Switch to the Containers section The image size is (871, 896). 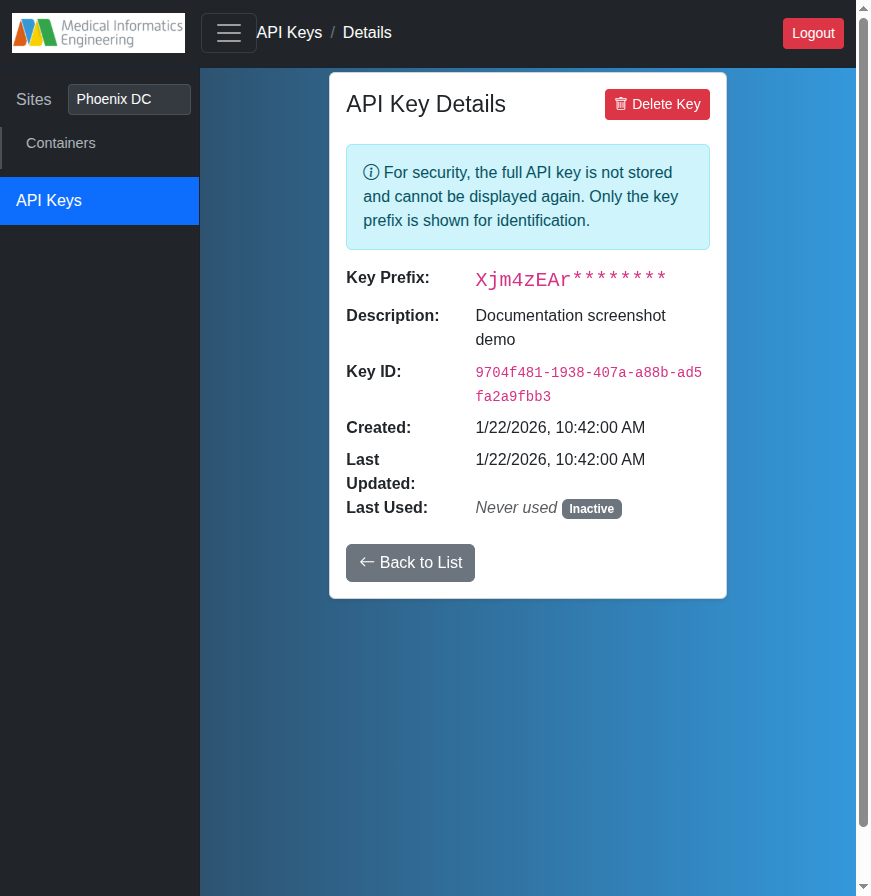click(x=60, y=143)
